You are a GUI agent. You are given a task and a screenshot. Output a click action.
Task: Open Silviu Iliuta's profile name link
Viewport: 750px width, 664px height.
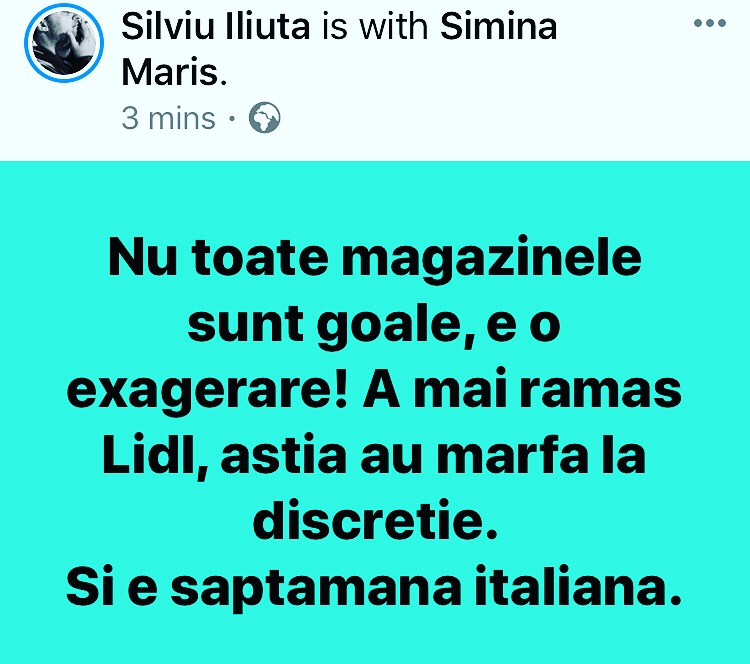pos(216,26)
